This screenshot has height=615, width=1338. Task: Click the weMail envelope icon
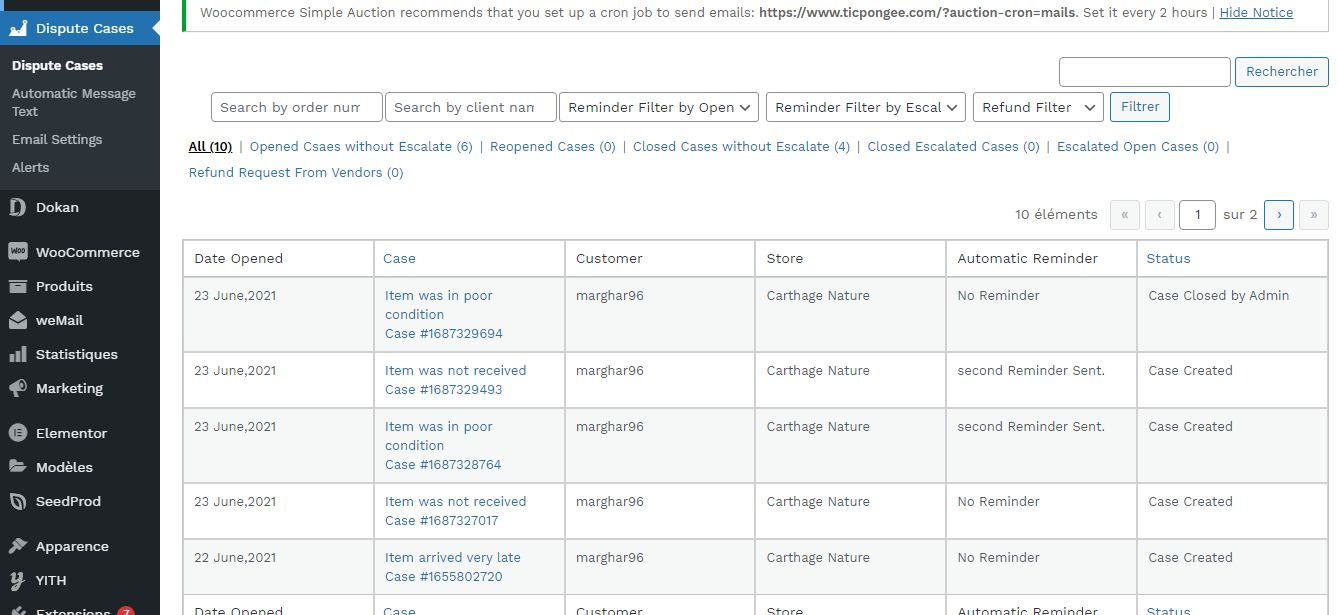(17, 320)
